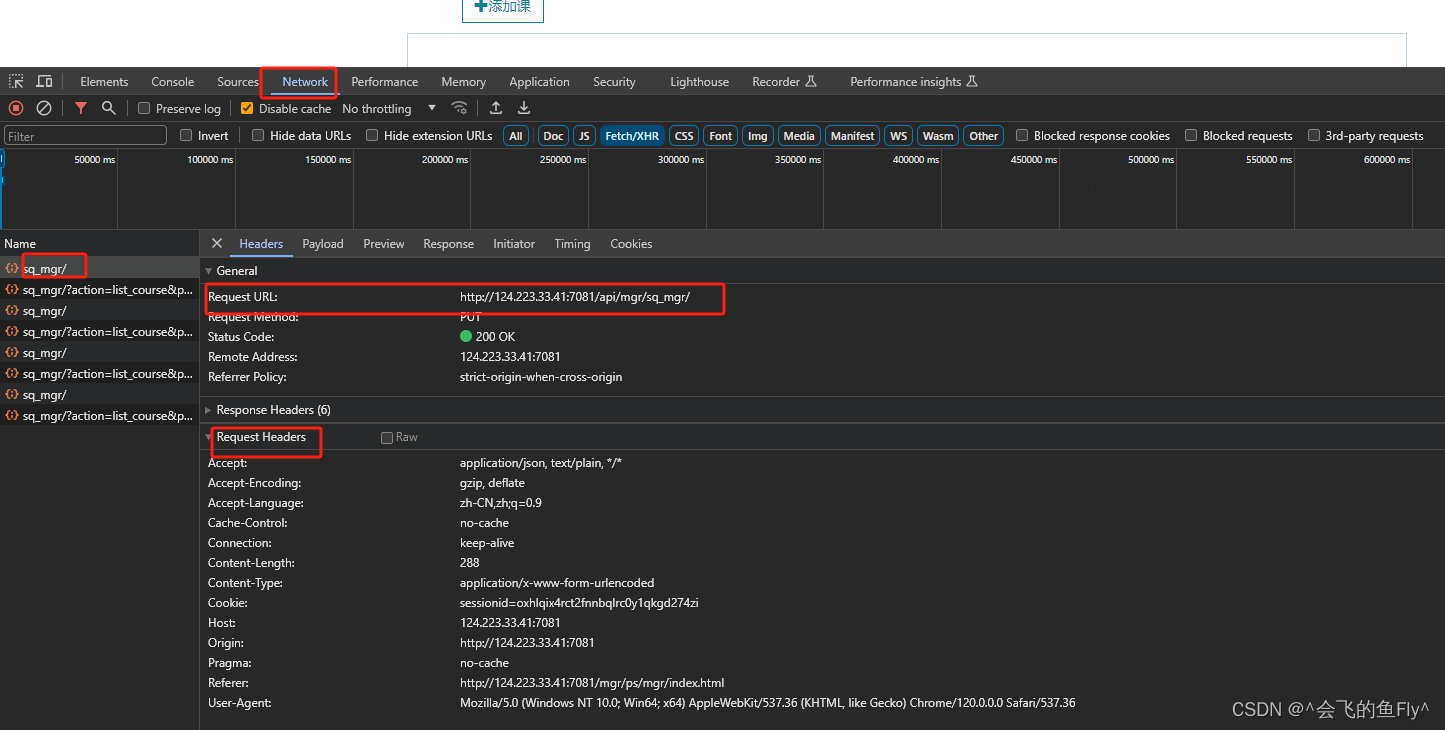
Task: Check Blocked requests
Action: (x=1191, y=135)
